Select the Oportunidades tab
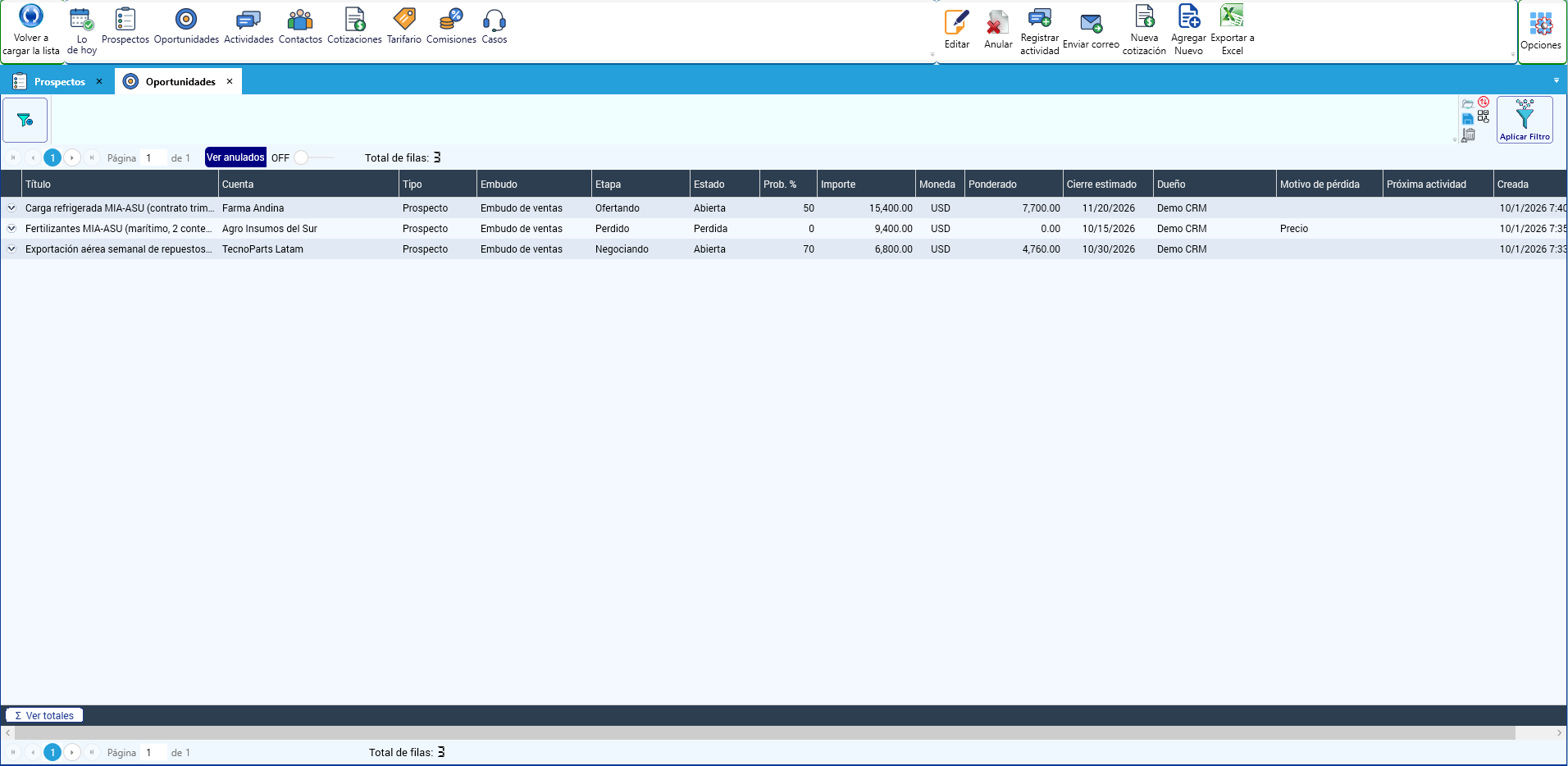The image size is (1568, 766). click(180, 82)
